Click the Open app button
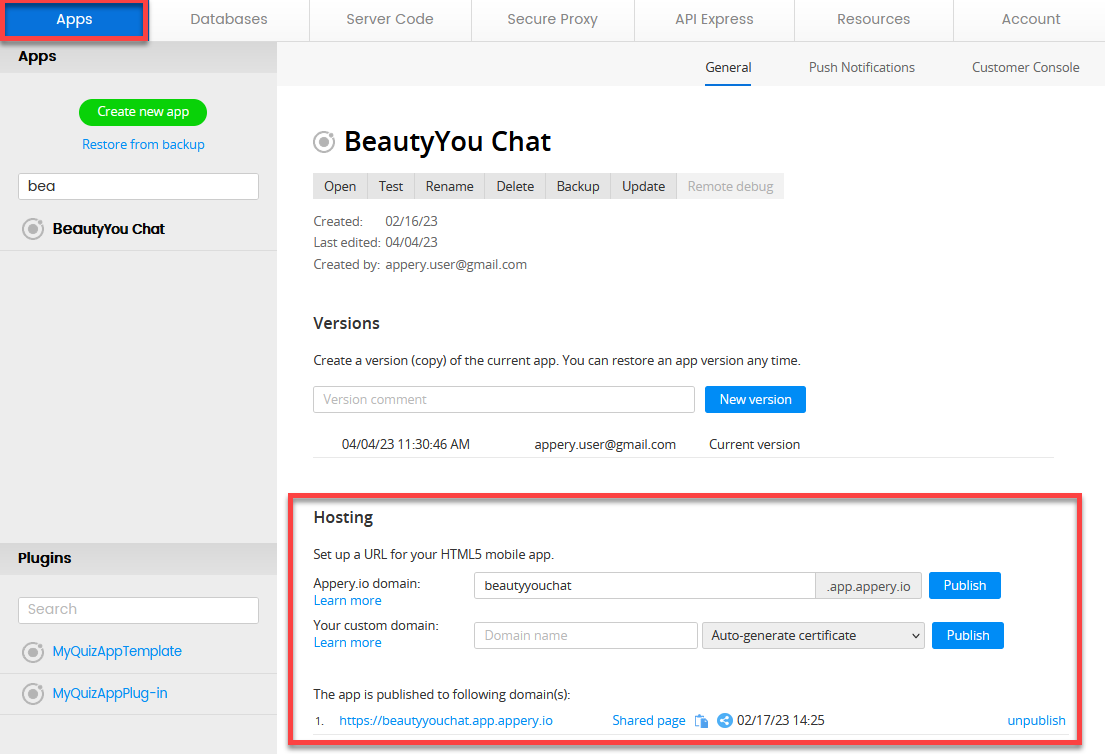The height and width of the screenshot is (754, 1105). point(340,187)
